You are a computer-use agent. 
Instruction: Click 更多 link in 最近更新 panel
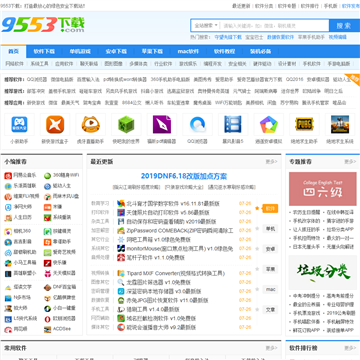[x=271, y=162]
